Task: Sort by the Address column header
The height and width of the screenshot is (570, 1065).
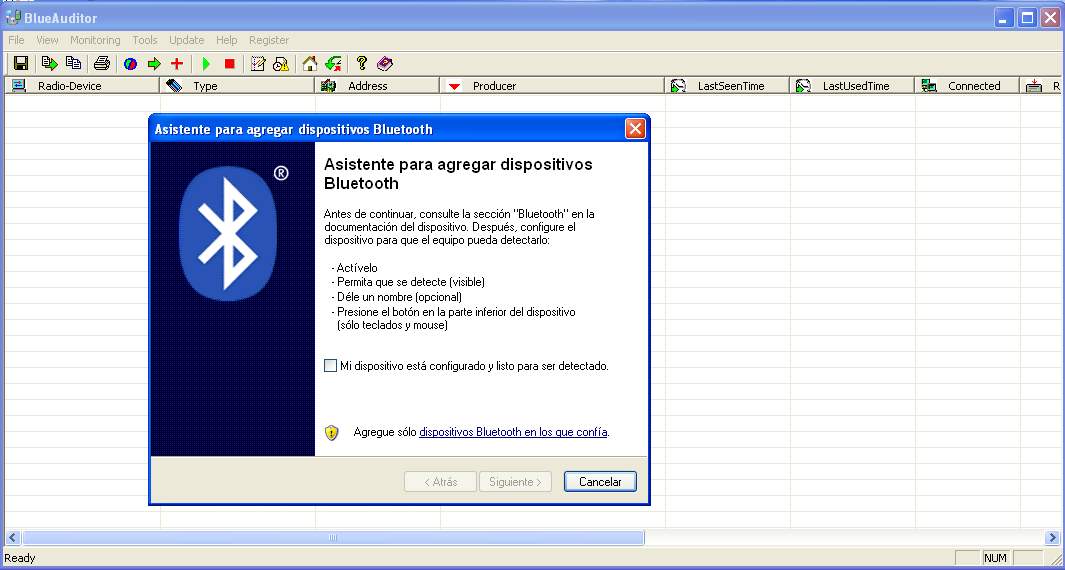Action: (x=378, y=86)
